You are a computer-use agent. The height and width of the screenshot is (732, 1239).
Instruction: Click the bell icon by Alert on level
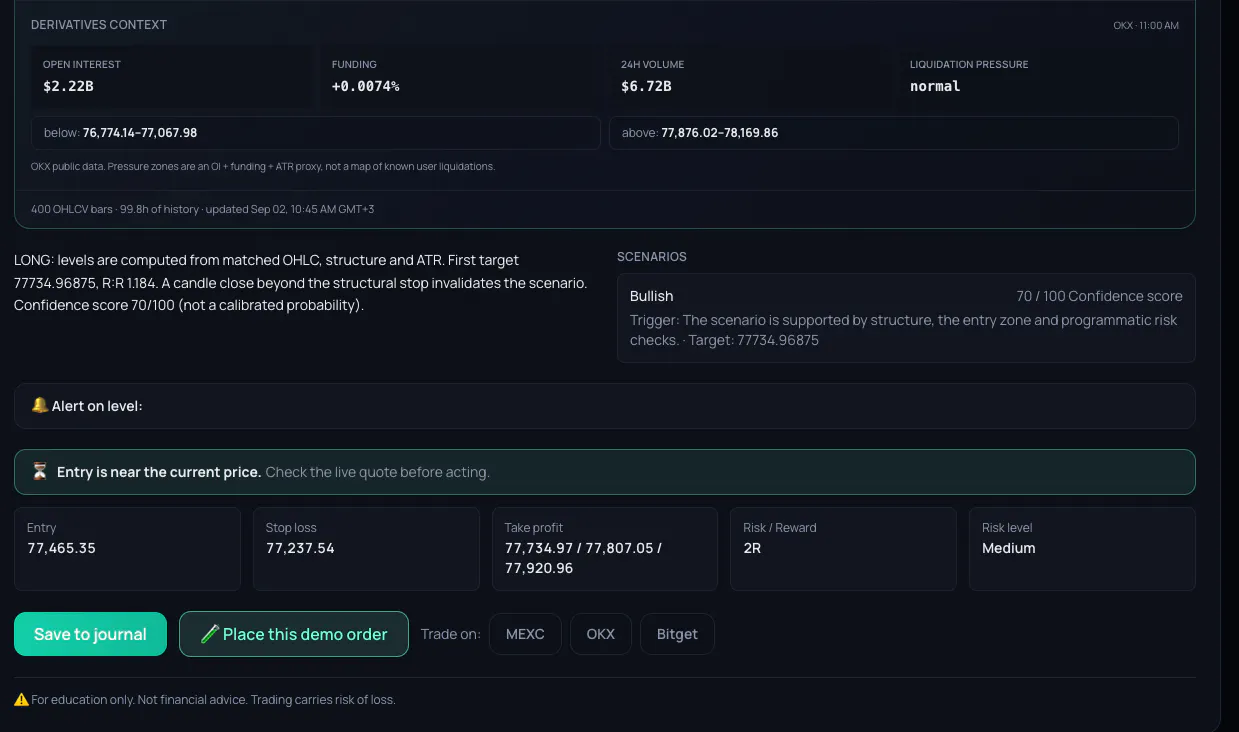pyautogui.click(x=39, y=405)
